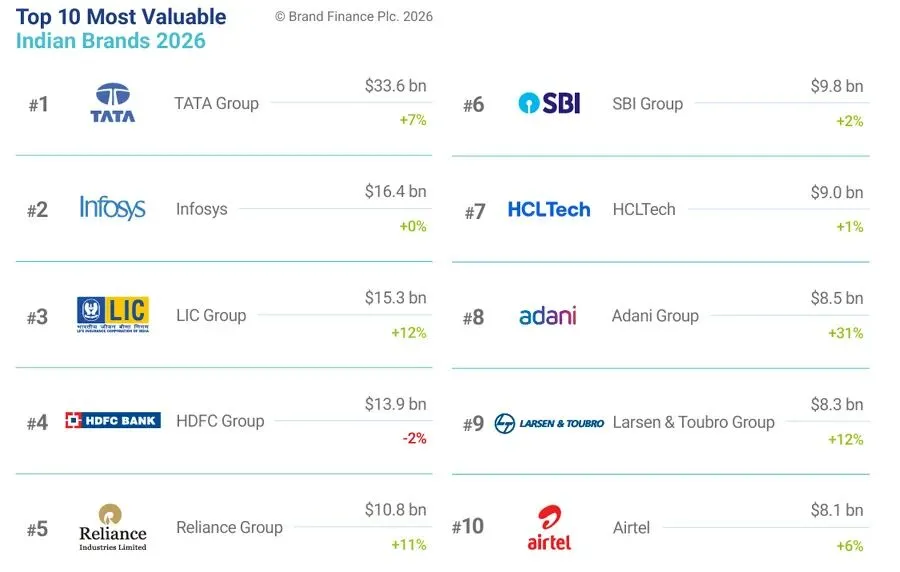Select the Brand Finance Plc. 2026 copyright

click(x=354, y=17)
